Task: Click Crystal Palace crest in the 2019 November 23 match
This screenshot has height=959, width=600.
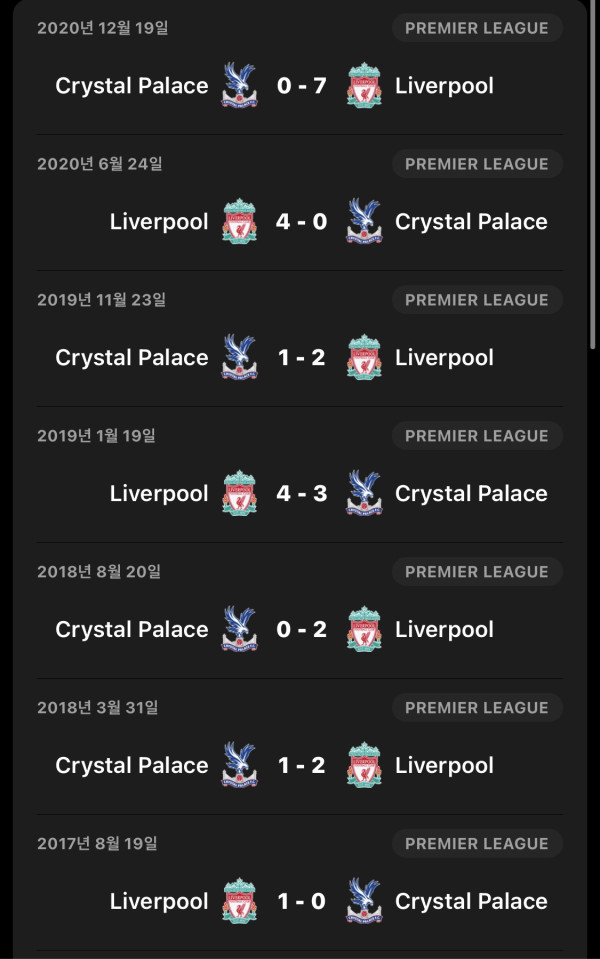Action: pyautogui.click(x=239, y=357)
